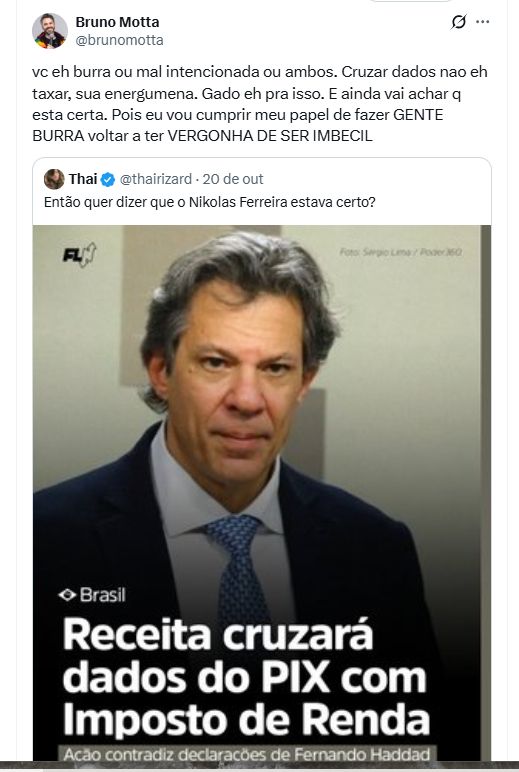Image resolution: width=519 pixels, height=772 pixels.
Task: Click the 20 de out timestamp
Action: (233, 179)
